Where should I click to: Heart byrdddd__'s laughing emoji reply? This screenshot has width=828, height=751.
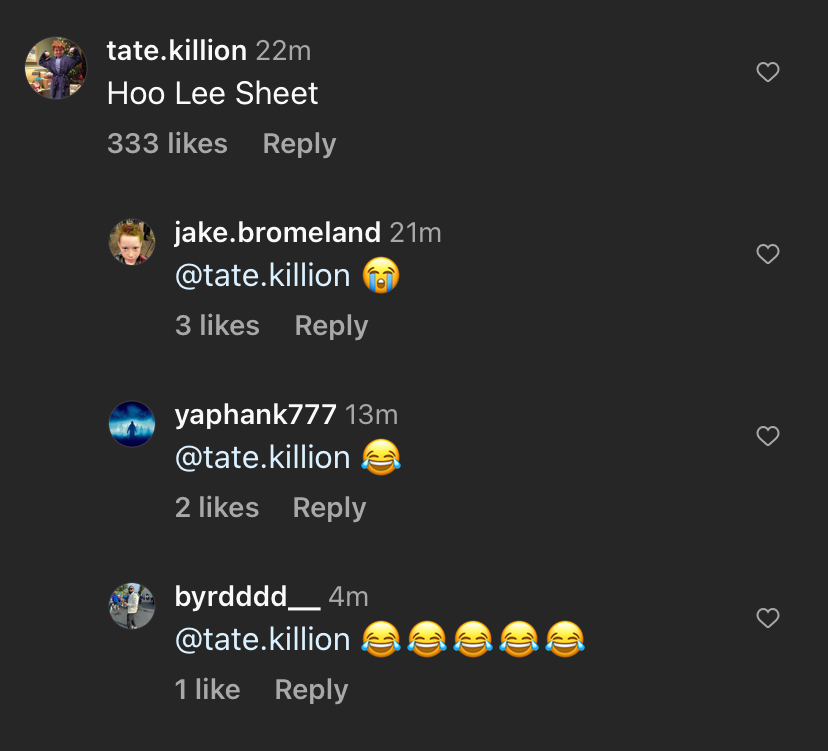pos(768,618)
